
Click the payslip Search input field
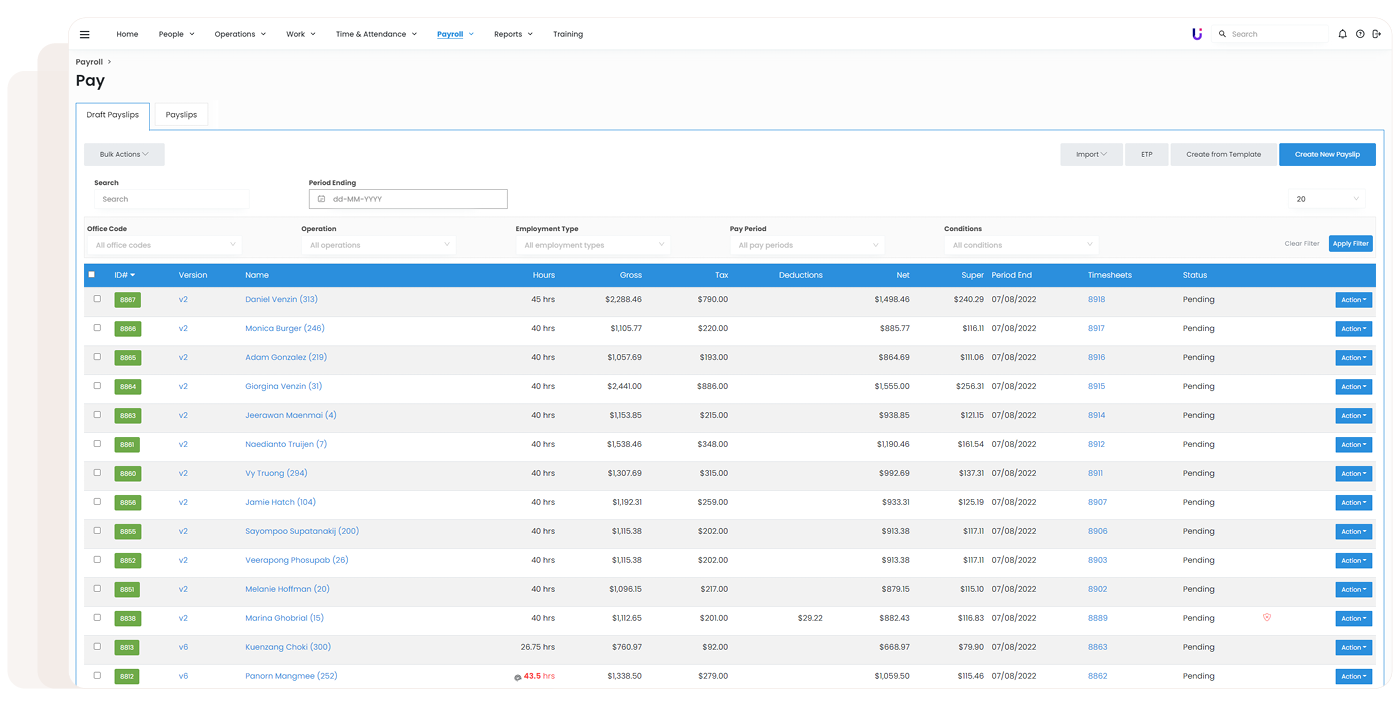pos(171,199)
